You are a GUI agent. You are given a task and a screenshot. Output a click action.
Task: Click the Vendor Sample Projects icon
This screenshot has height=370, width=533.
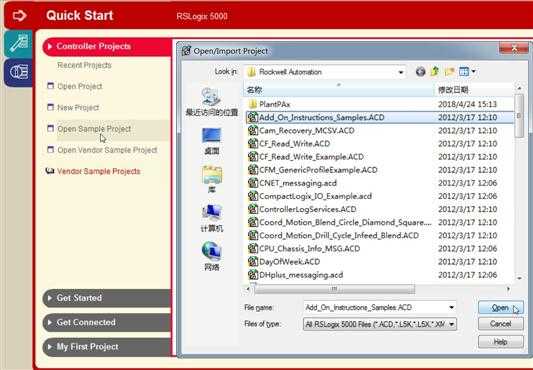[x=50, y=171]
